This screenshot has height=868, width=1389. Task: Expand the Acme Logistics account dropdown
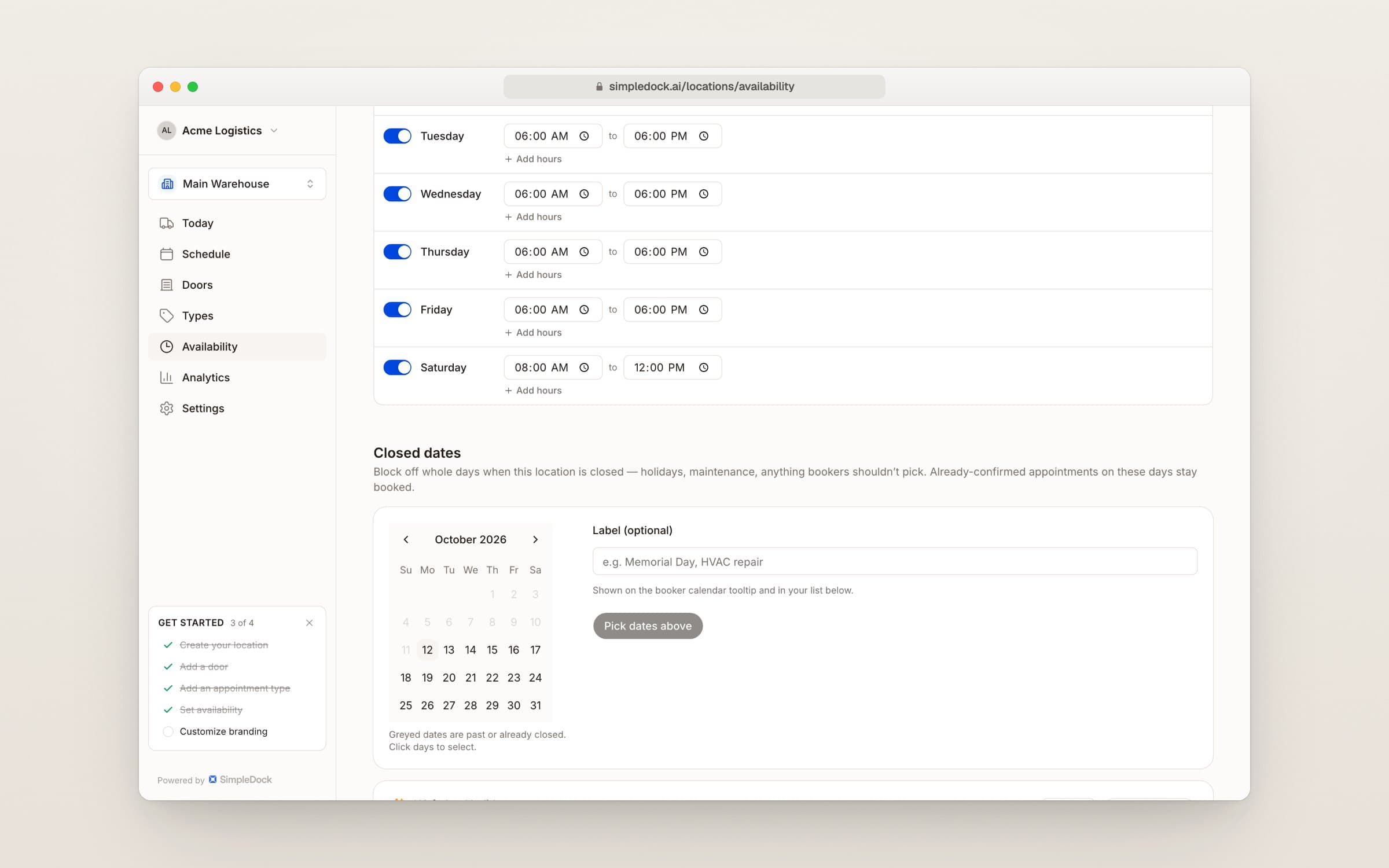click(219, 130)
